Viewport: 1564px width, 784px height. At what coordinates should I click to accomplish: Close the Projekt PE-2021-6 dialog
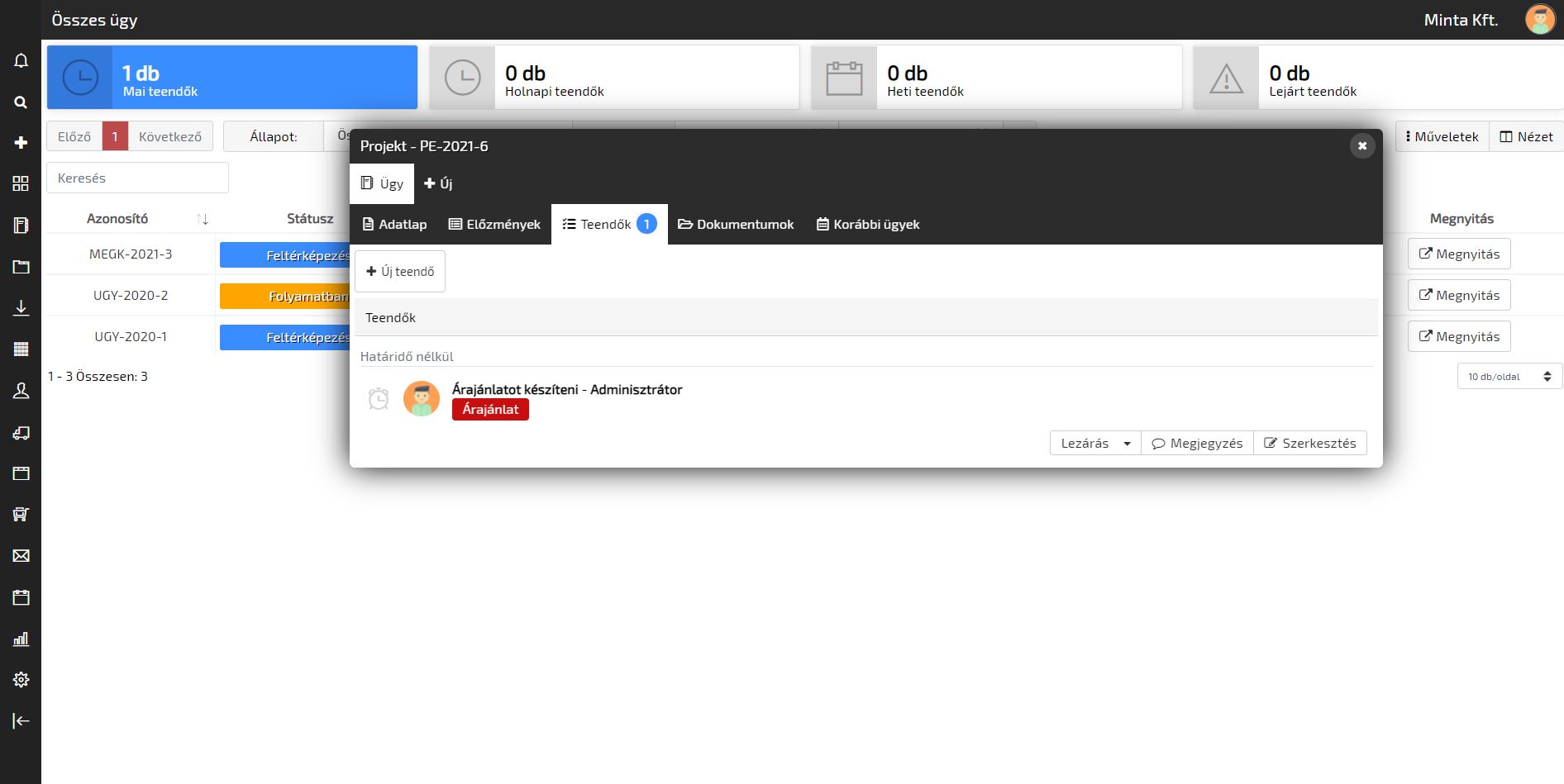1361,146
